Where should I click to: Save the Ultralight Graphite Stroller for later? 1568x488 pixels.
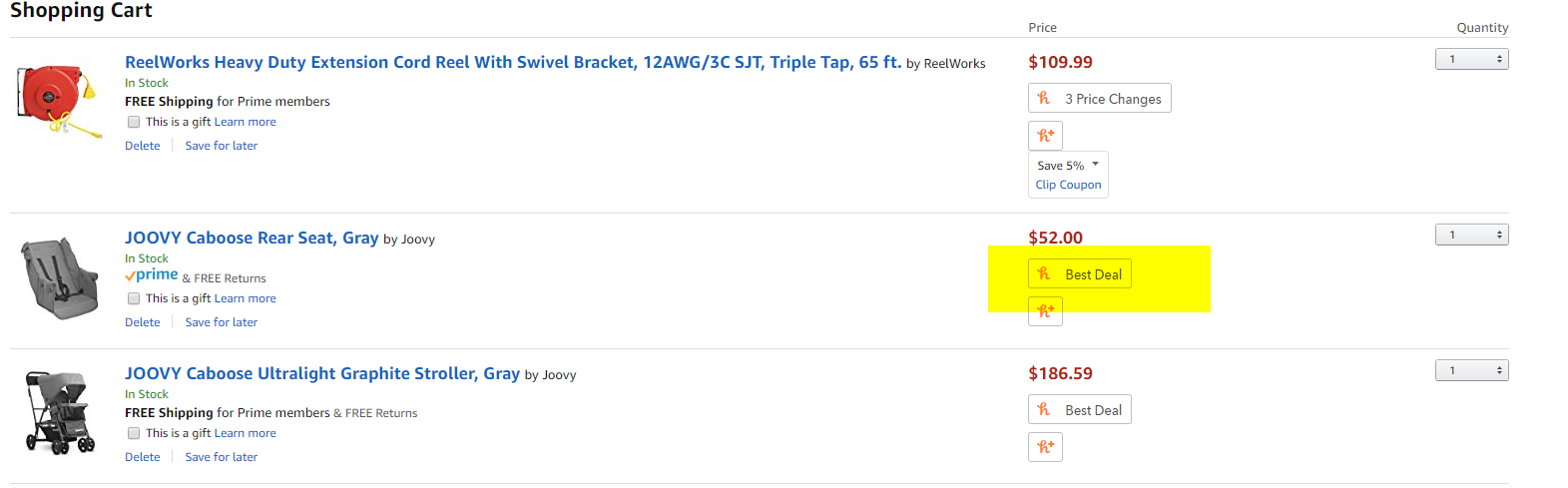point(222,457)
